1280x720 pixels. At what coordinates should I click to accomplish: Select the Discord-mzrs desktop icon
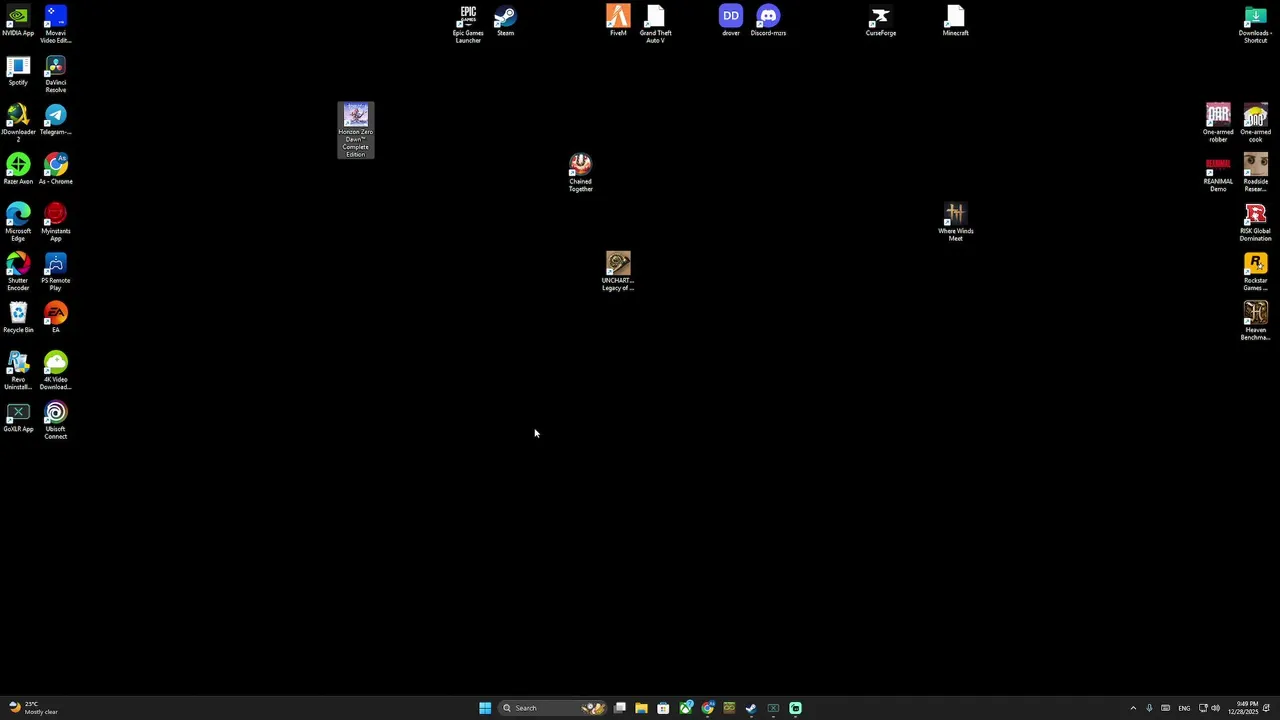click(x=768, y=22)
